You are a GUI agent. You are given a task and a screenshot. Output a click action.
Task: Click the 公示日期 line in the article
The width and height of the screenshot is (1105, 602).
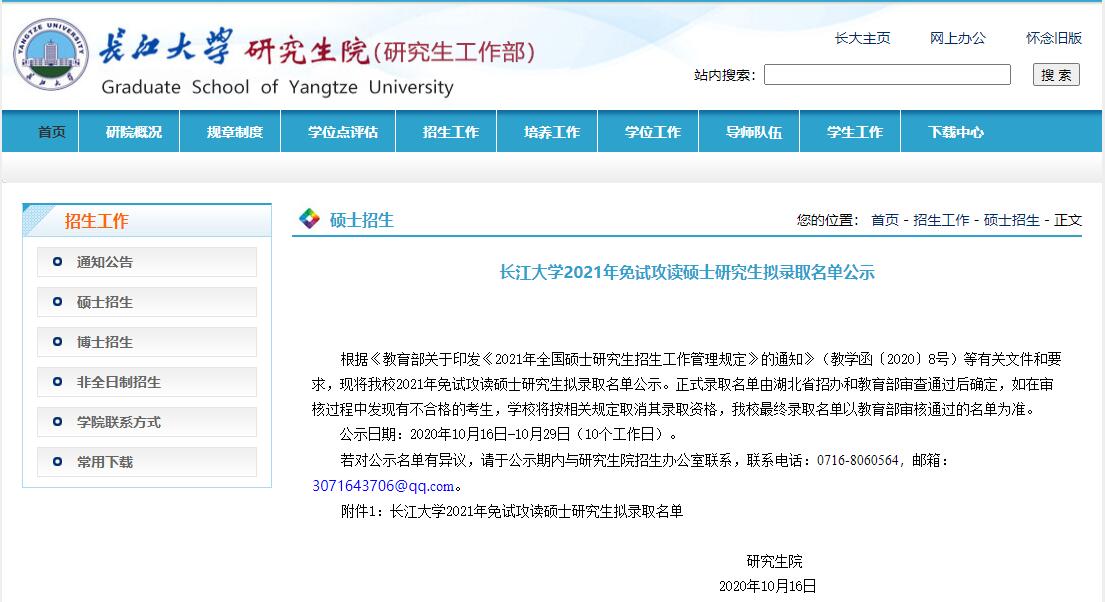coord(509,434)
